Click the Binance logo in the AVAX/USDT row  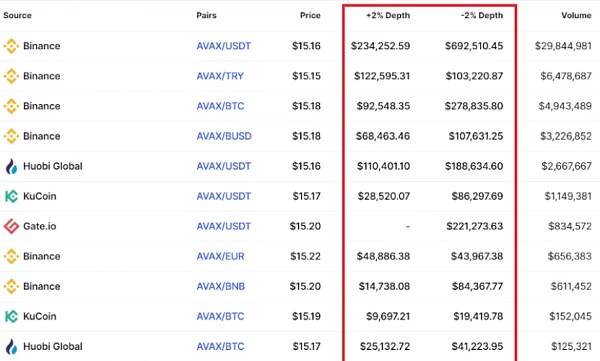[x=11, y=46]
